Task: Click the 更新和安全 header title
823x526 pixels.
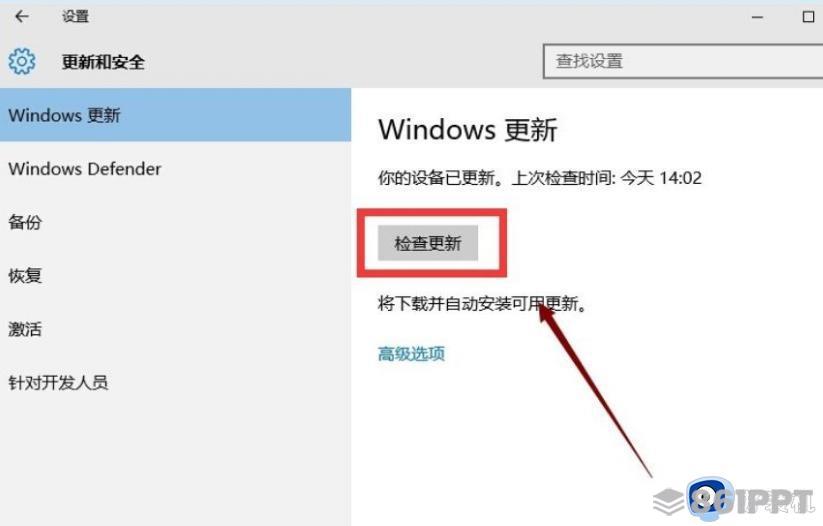Action: [x=103, y=62]
